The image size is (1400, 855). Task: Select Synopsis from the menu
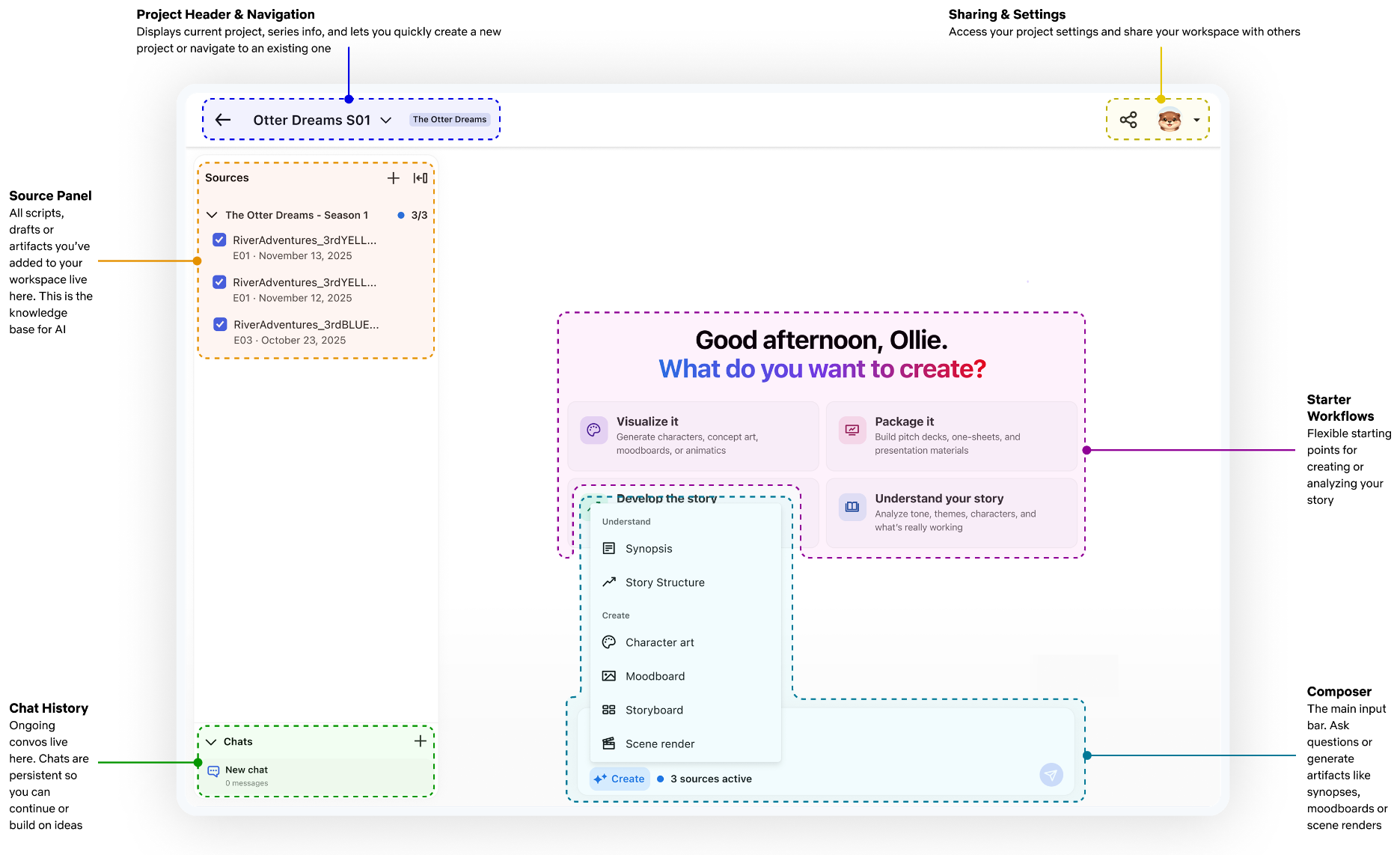point(686,549)
